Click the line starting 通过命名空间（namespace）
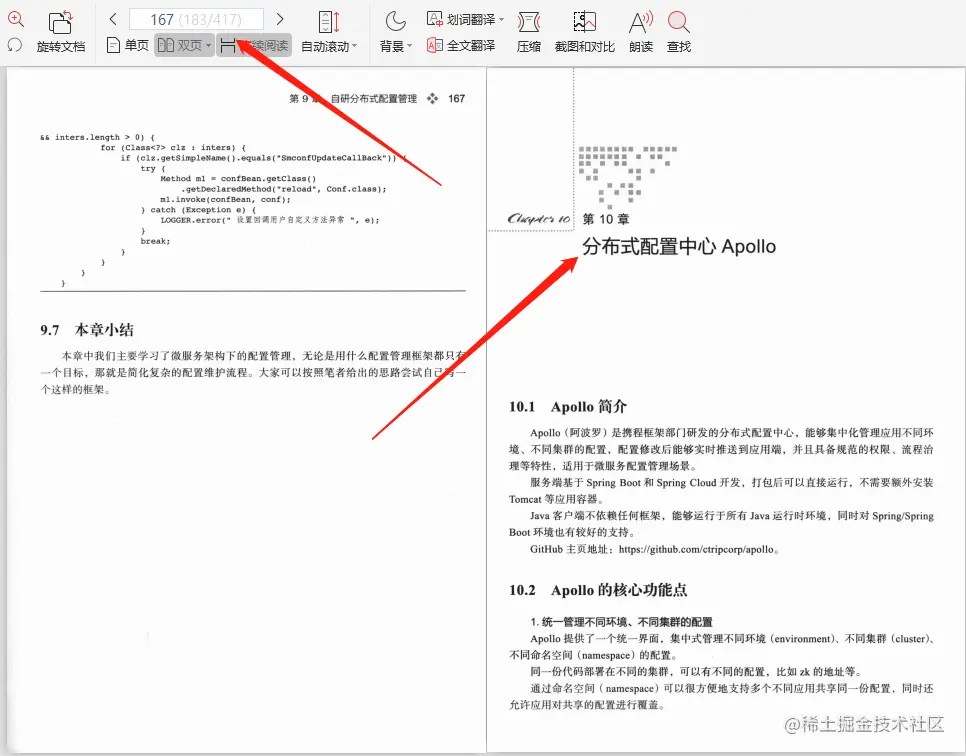The image size is (966, 756). [x=731, y=688]
